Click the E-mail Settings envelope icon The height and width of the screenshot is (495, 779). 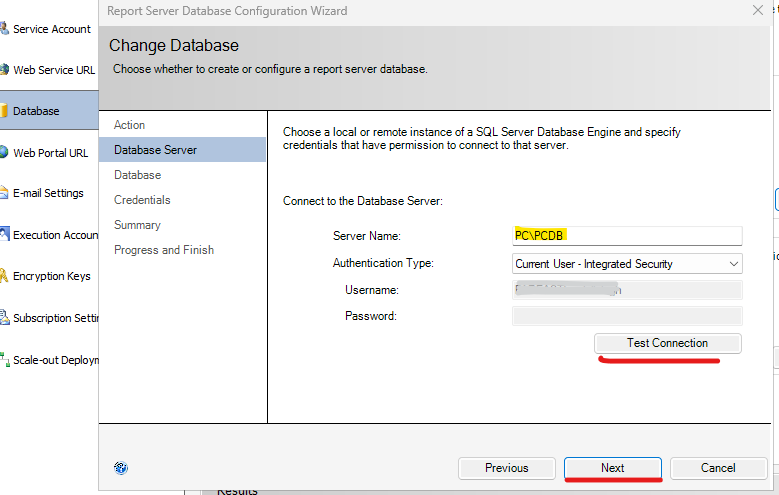coord(4,192)
